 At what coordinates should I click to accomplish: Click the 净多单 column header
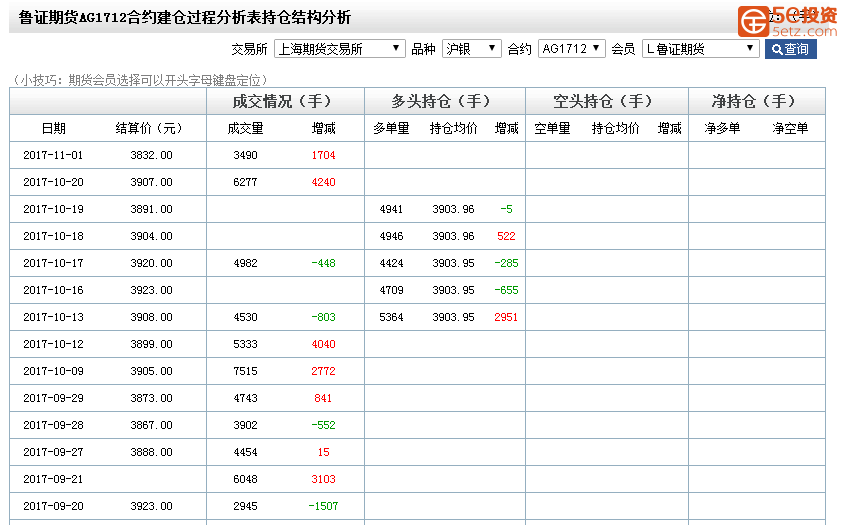tap(722, 128)
